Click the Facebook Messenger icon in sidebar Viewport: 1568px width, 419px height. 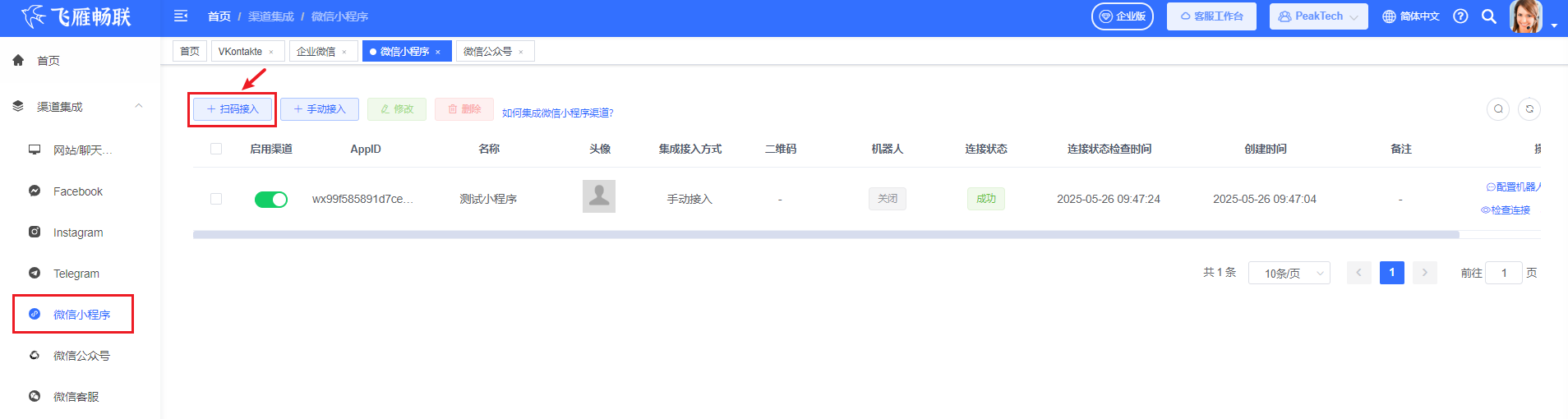pyautogui.click(x=35, y=191)
